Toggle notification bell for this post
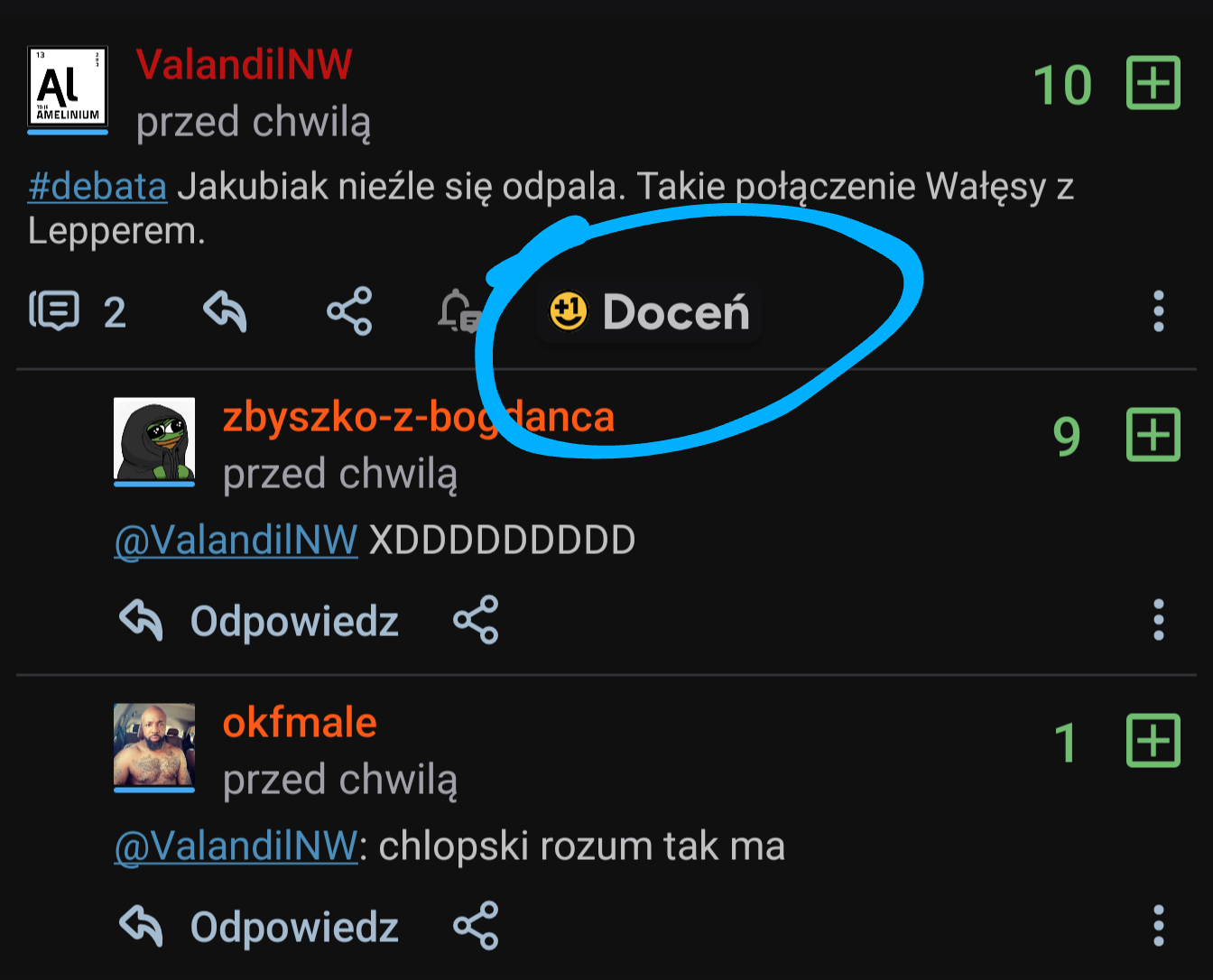This screenshot has height=980, width=1213. click(459, 311)
